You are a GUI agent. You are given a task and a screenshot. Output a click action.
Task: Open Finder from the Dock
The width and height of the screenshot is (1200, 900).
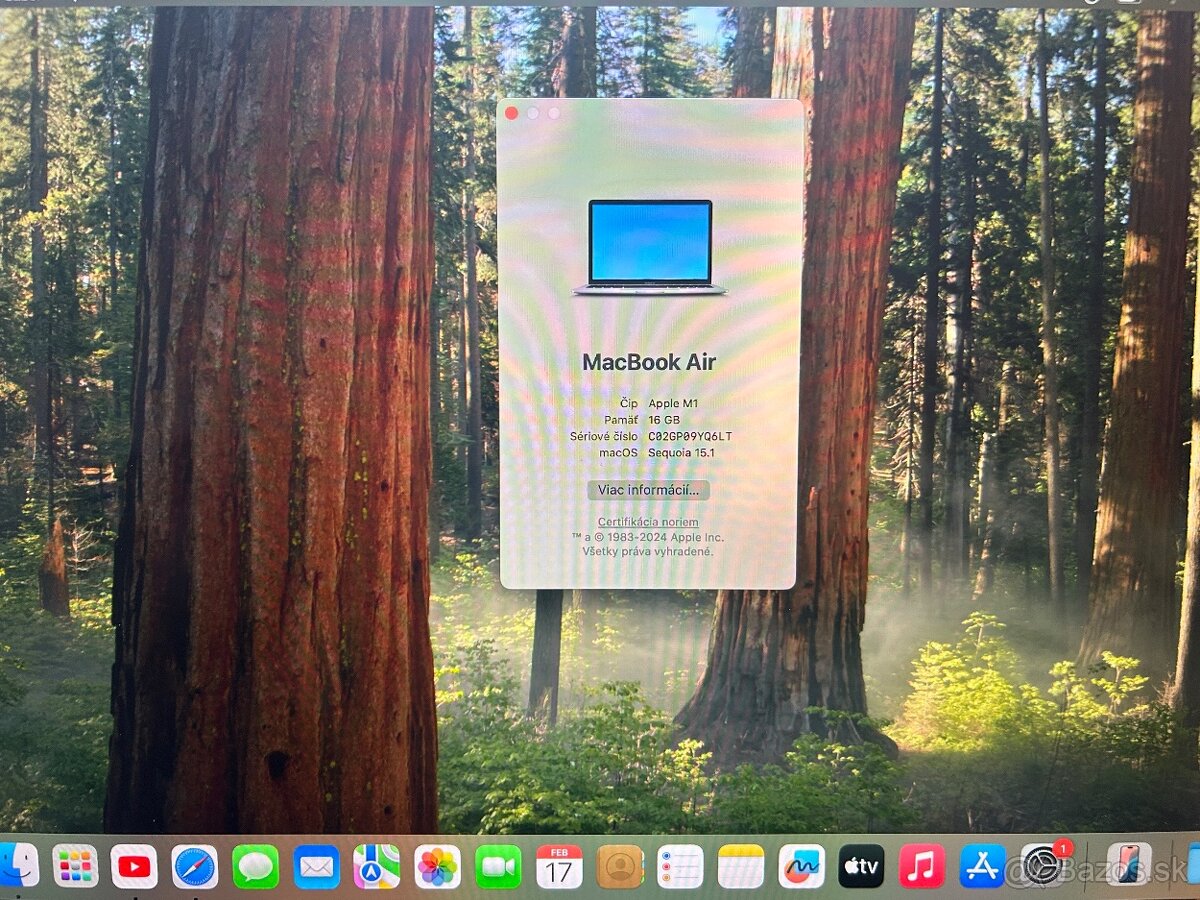point(16,866)
